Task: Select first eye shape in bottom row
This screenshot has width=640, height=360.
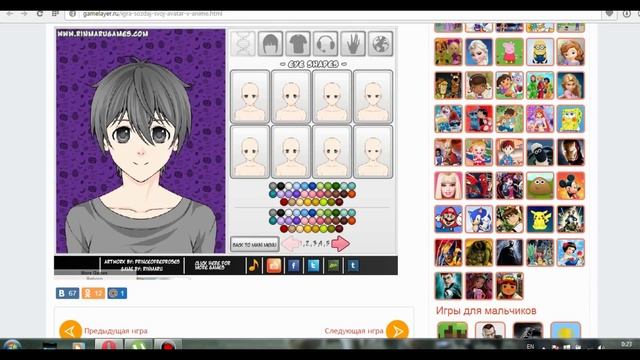Action: 250,152
